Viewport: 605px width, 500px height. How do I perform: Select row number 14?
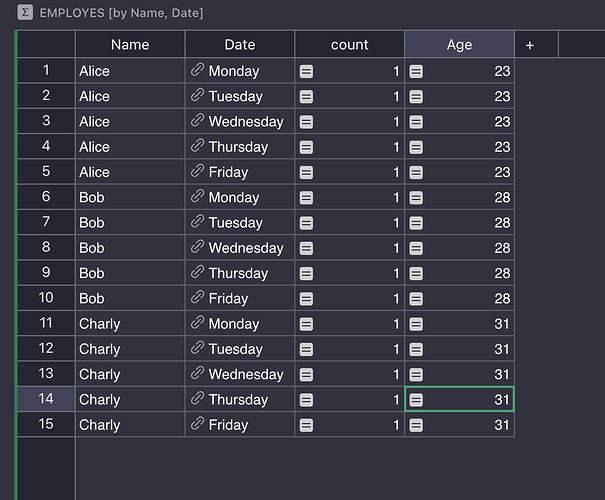pyautogui.click(x=46, y=399)
